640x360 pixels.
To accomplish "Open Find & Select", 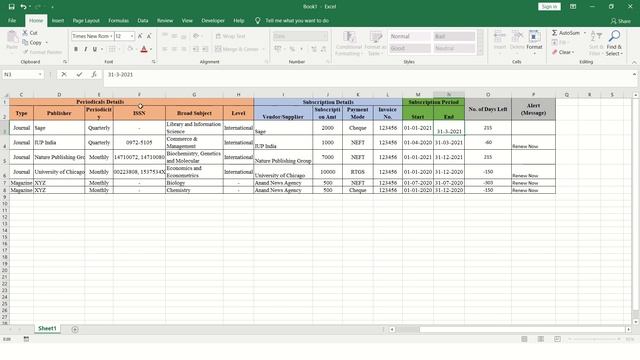I will (614, 43).
